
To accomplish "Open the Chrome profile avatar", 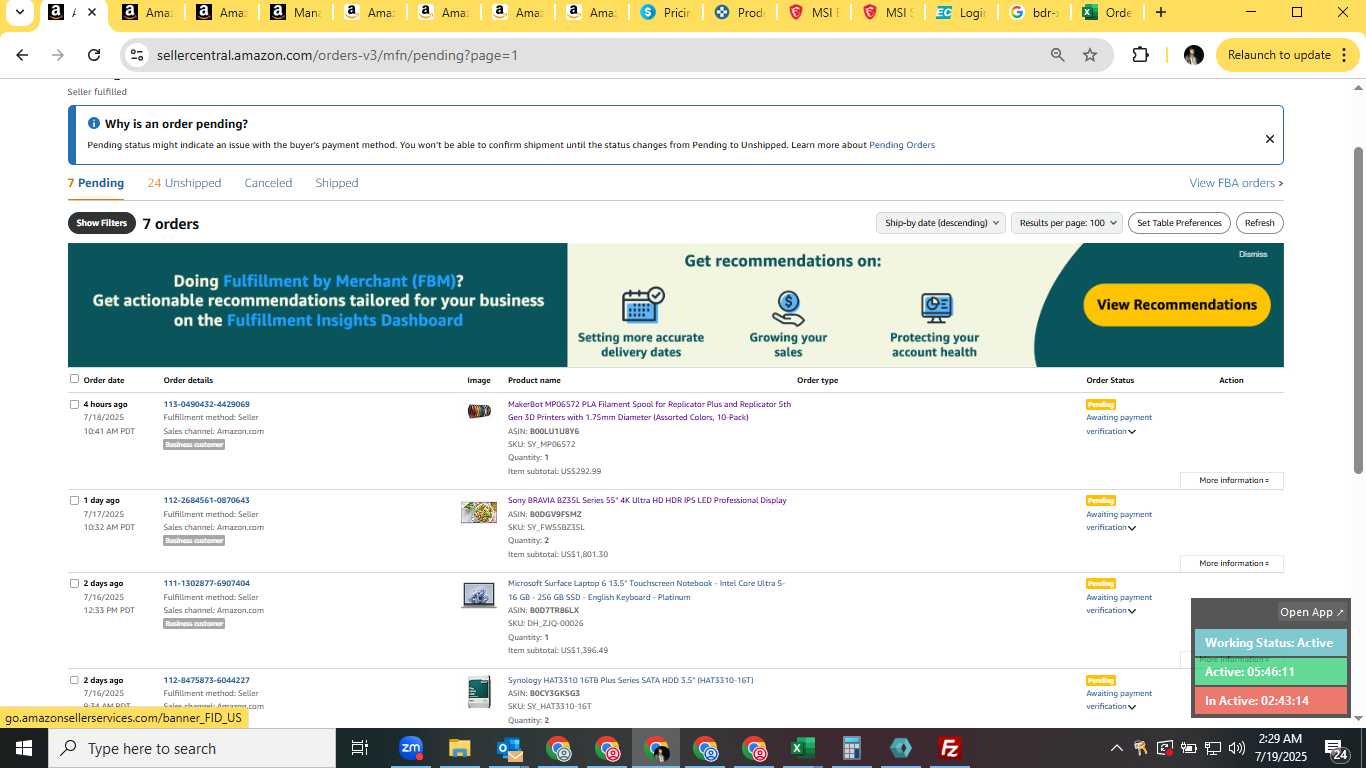I will coord(1193,55).
